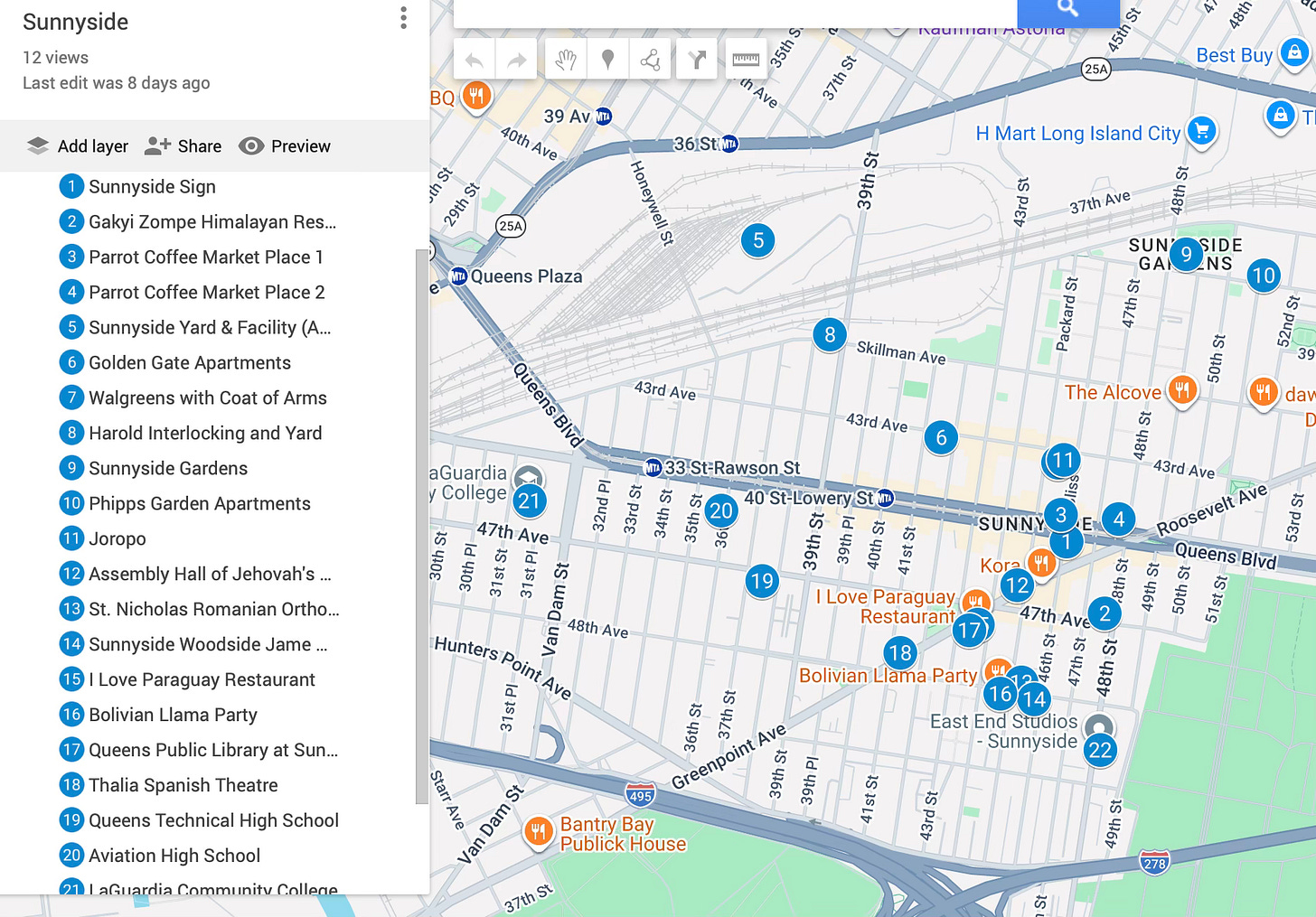Click Bantry Bay Publick House restaurant icon
Screen dimensions: 1316x917
pyautogui.click(x=539, y=832)
